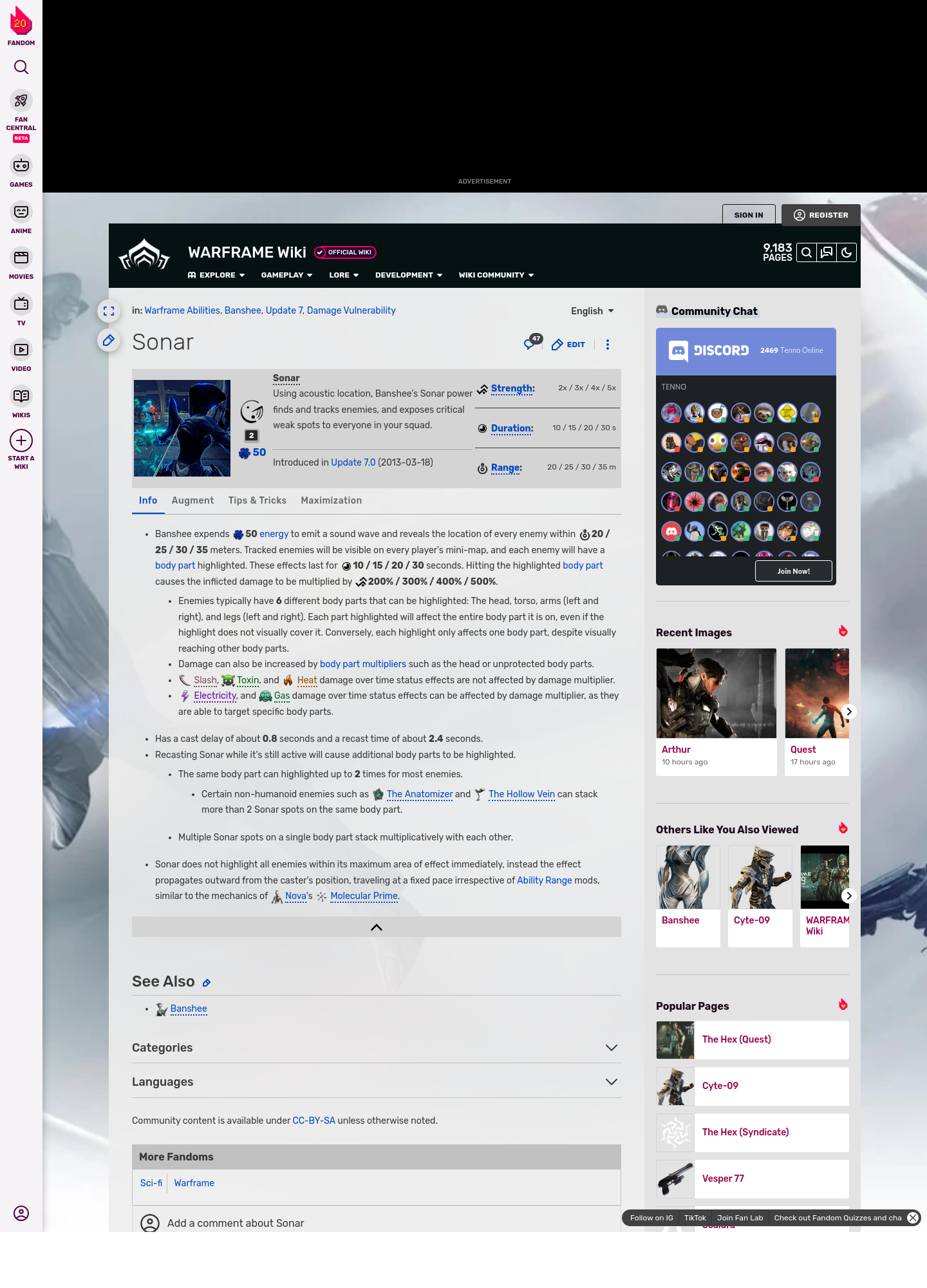Edit the See Also section pencil icon

[207, 983]
